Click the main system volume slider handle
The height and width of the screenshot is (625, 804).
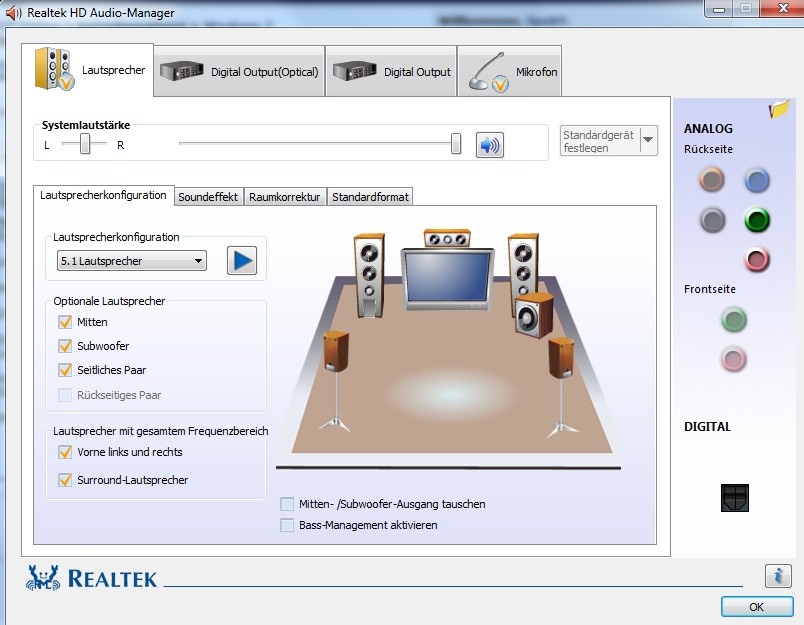(456, 144)
